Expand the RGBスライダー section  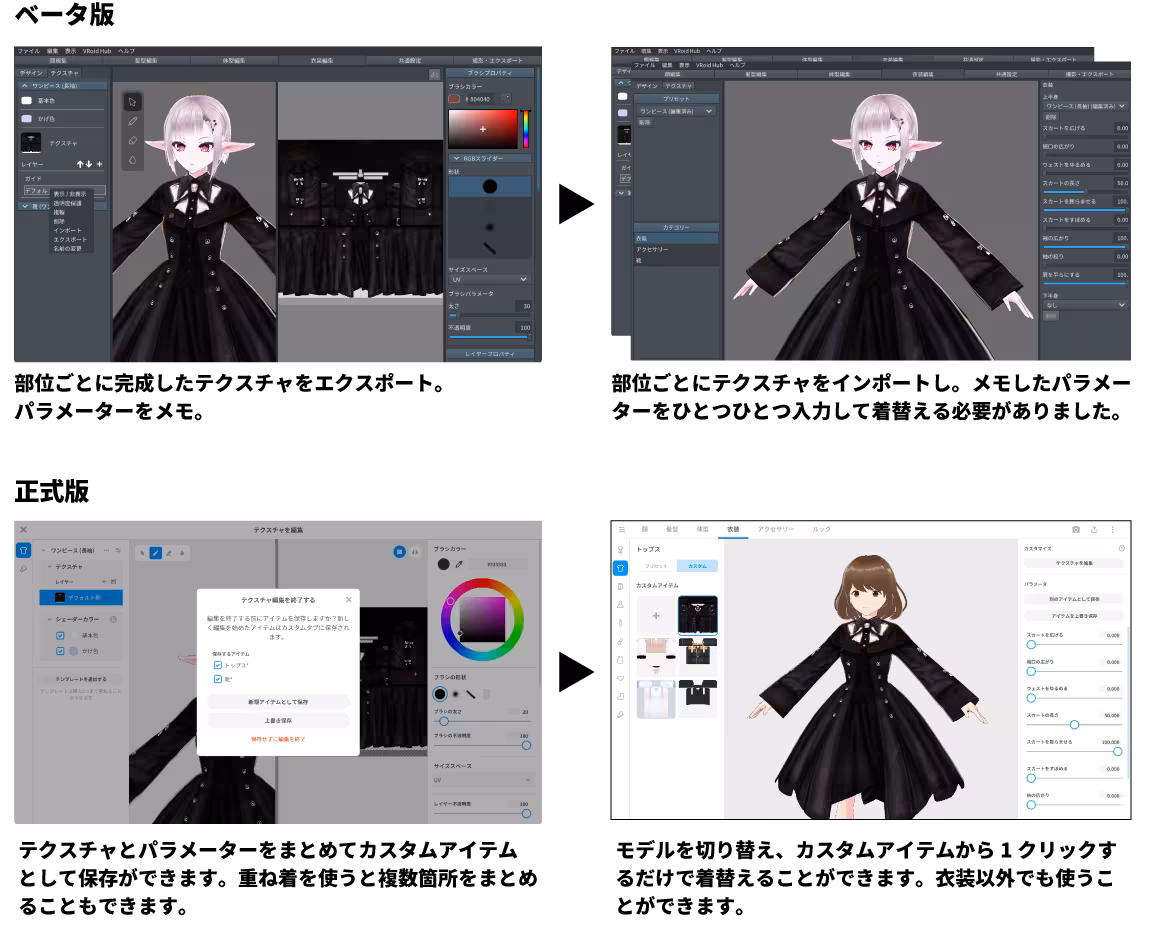[490, 158]
